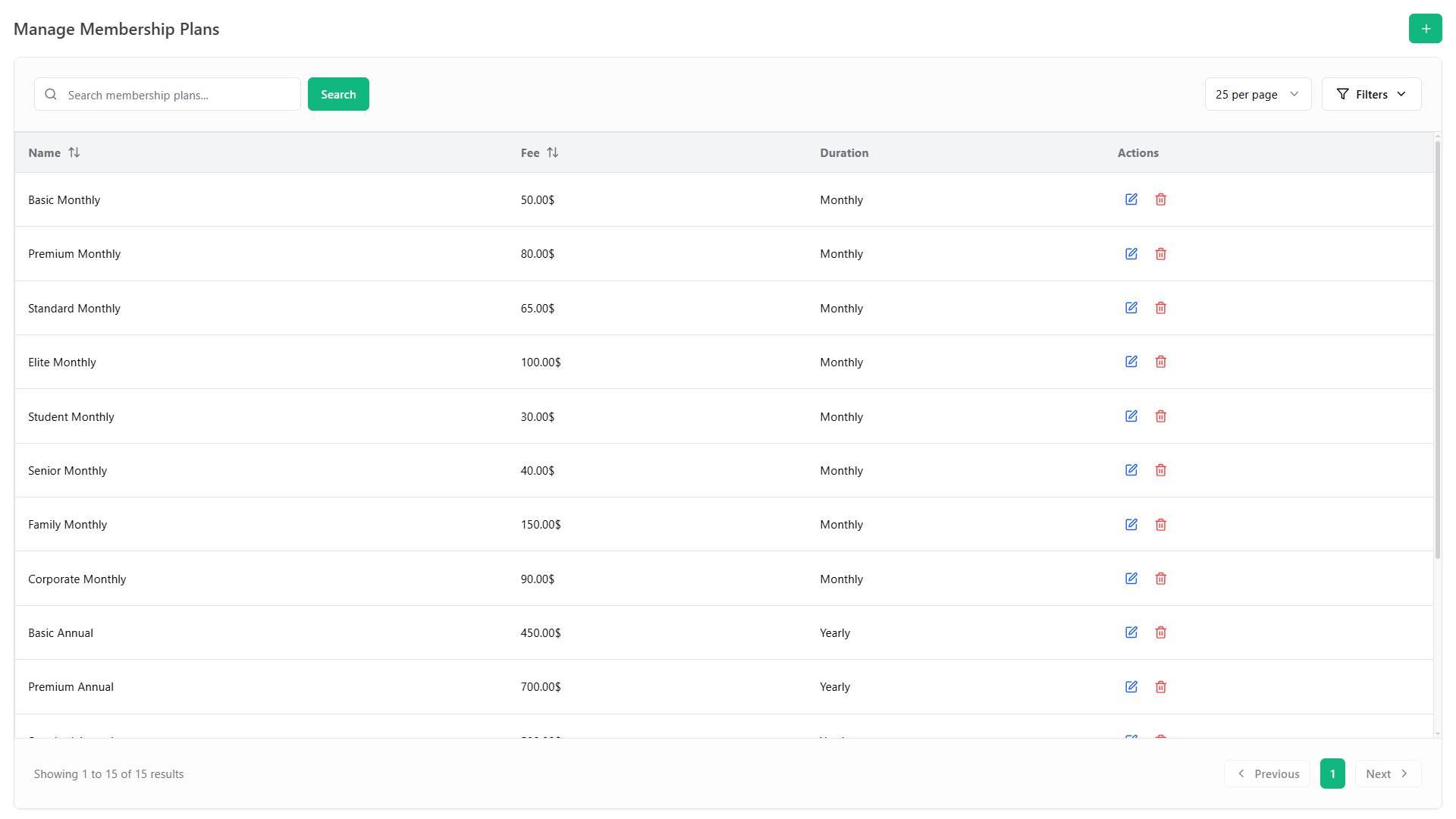Screen dimensions: 1456x819
Task: Click Yearly duration in Premium Annual row
Action: click(x=835, y=687)
